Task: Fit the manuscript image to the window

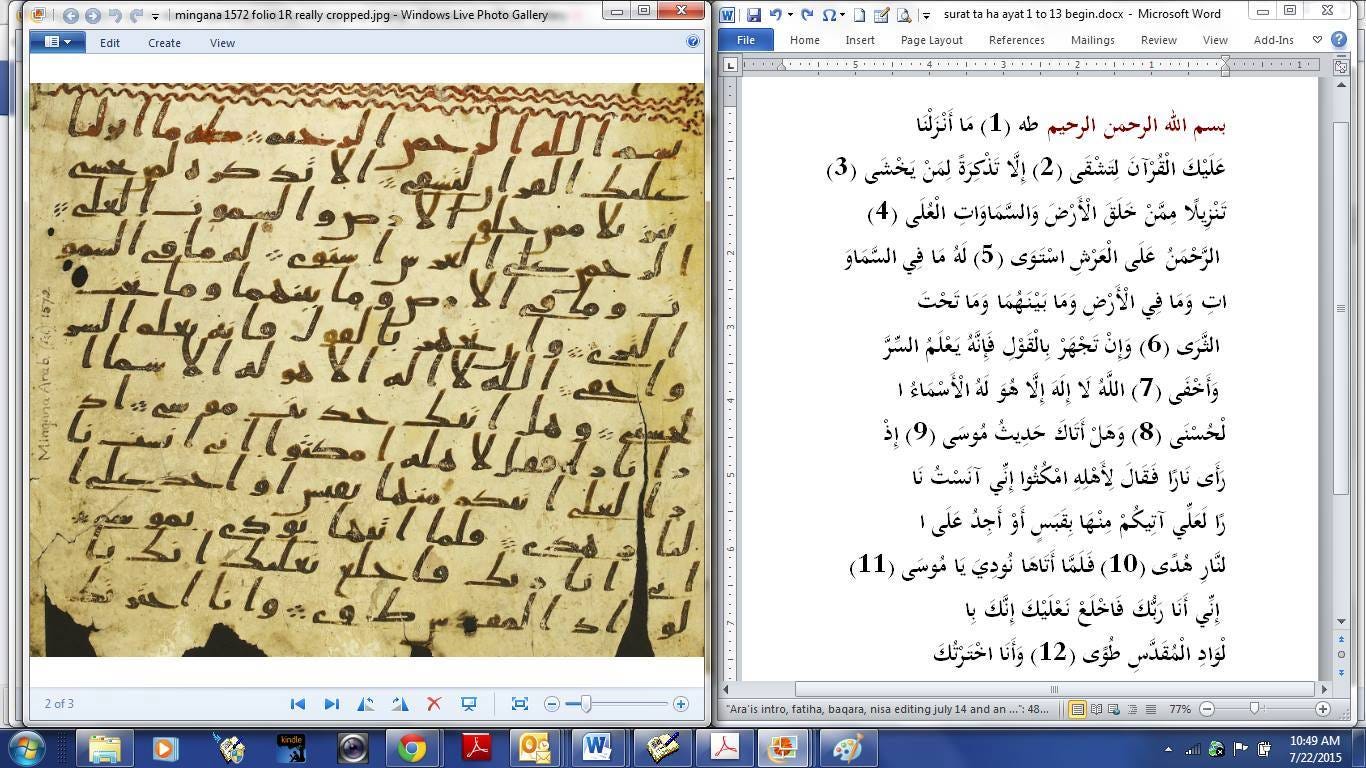Action: tap(520, 703)
